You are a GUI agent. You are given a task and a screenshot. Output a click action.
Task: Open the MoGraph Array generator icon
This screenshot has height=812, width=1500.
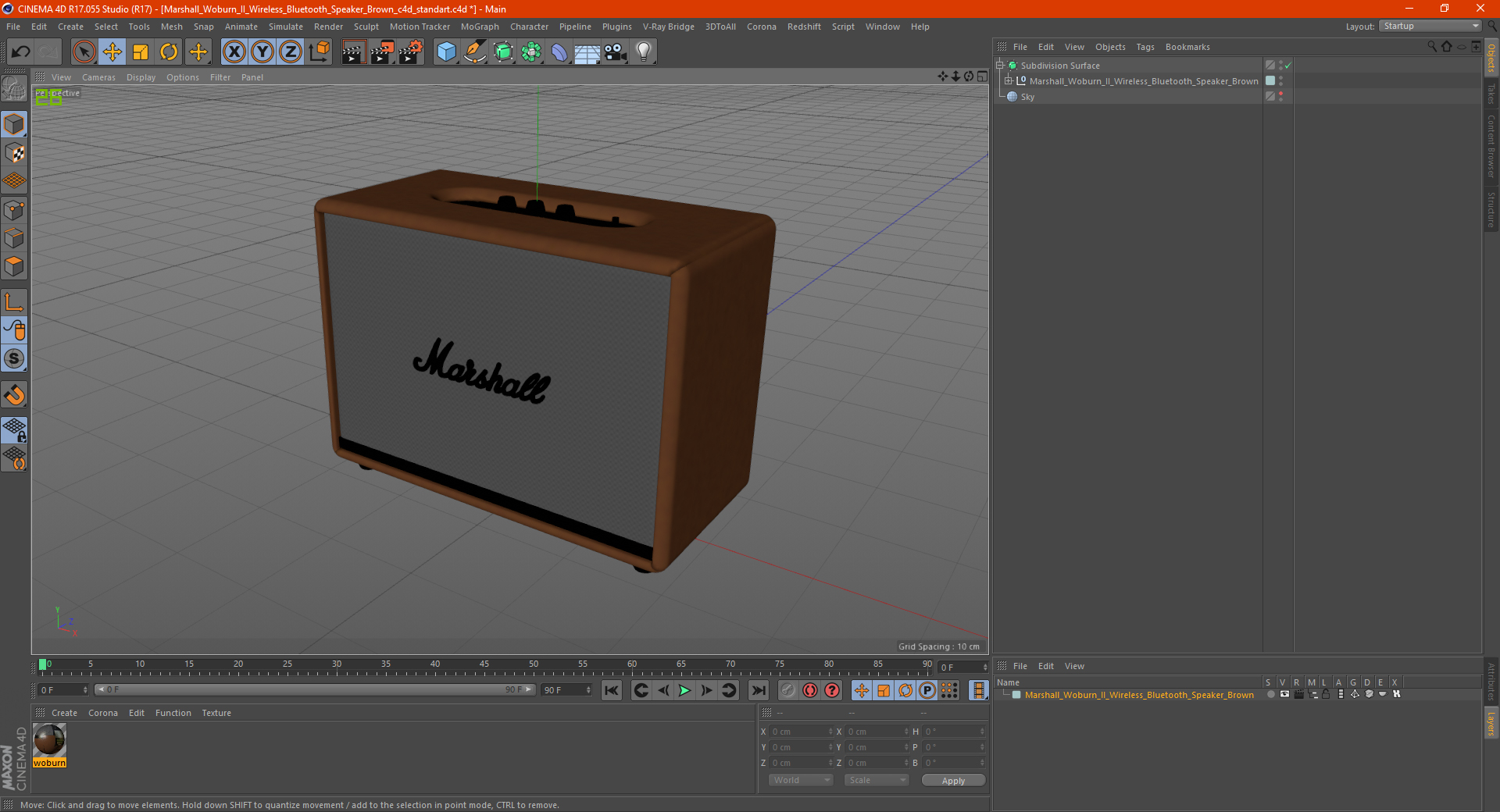(x=531, y=52)
